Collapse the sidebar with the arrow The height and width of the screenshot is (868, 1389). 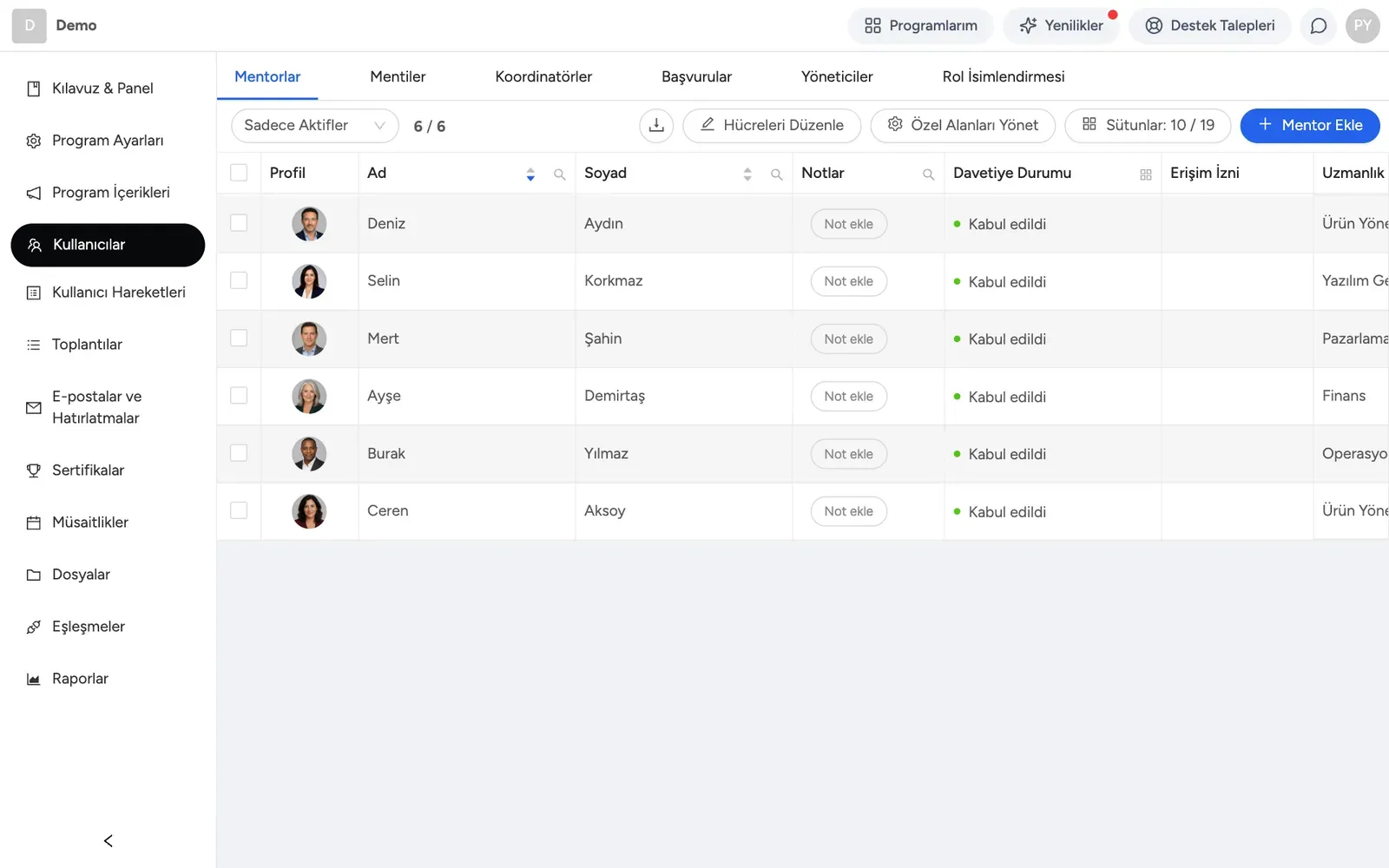point(109,840)
